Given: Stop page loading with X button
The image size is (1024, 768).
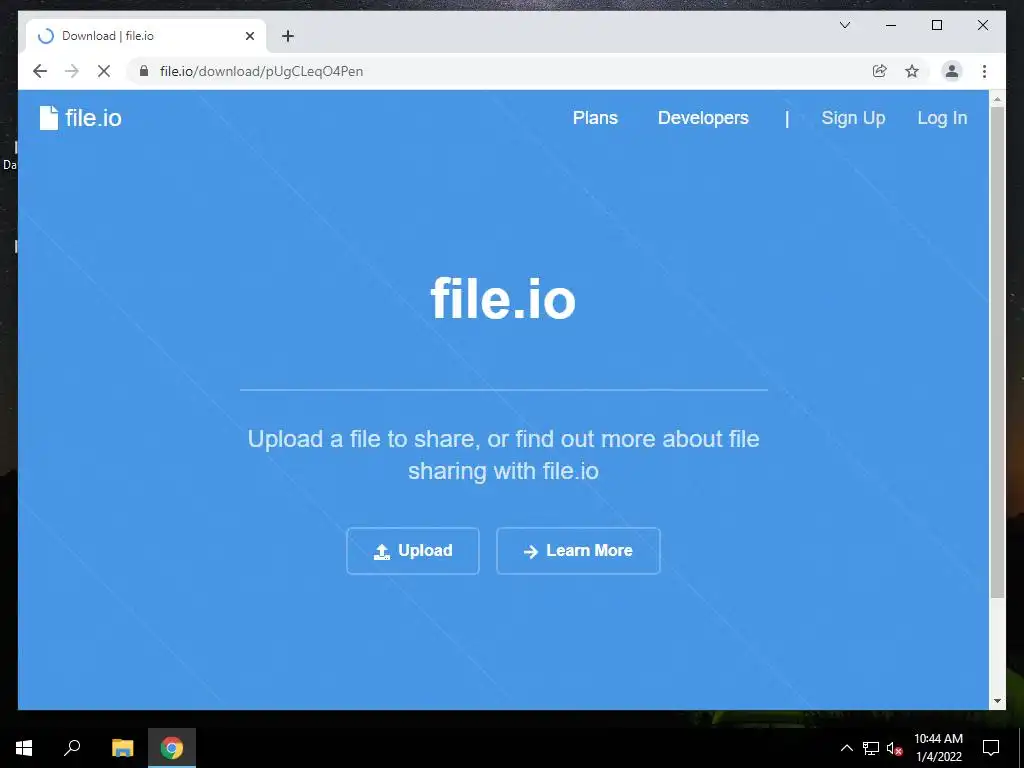Looking at the screenshot, I should coord(104,71).
